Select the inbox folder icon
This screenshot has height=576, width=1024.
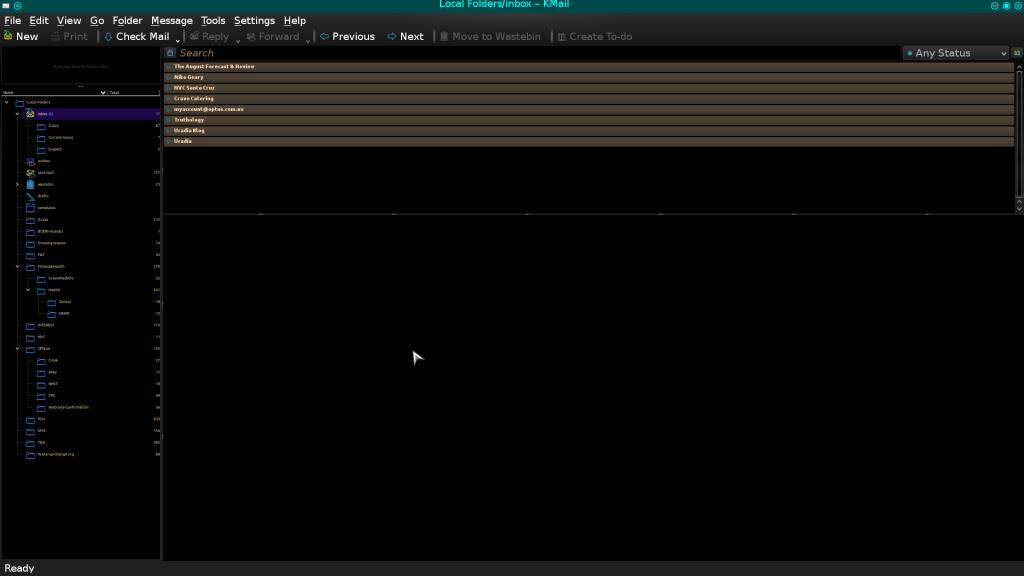(x=30, y=114)
